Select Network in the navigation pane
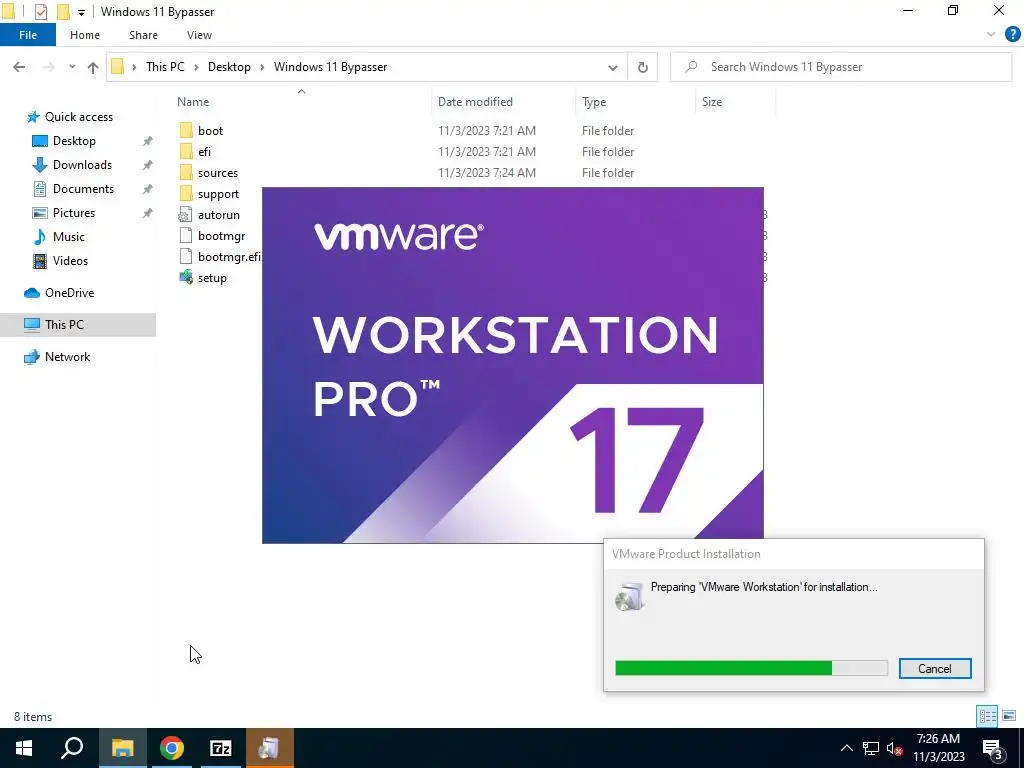Screen dimensions: 1024x768 (x=67, y=357)
